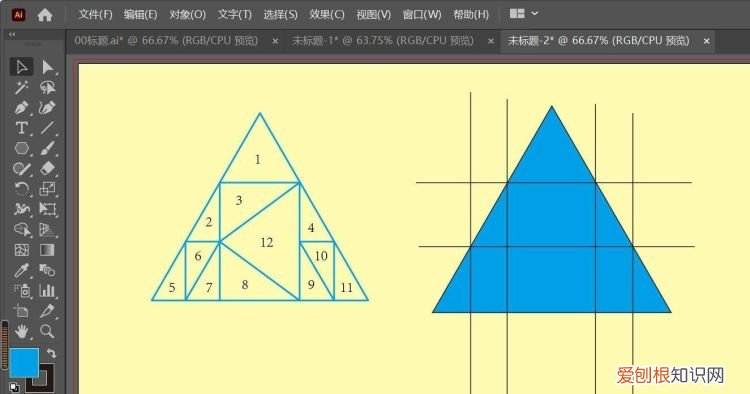The height and width of the screenshot is (394, 750).
Task: Select the Mesh tool
Action: tap(22, 250)
